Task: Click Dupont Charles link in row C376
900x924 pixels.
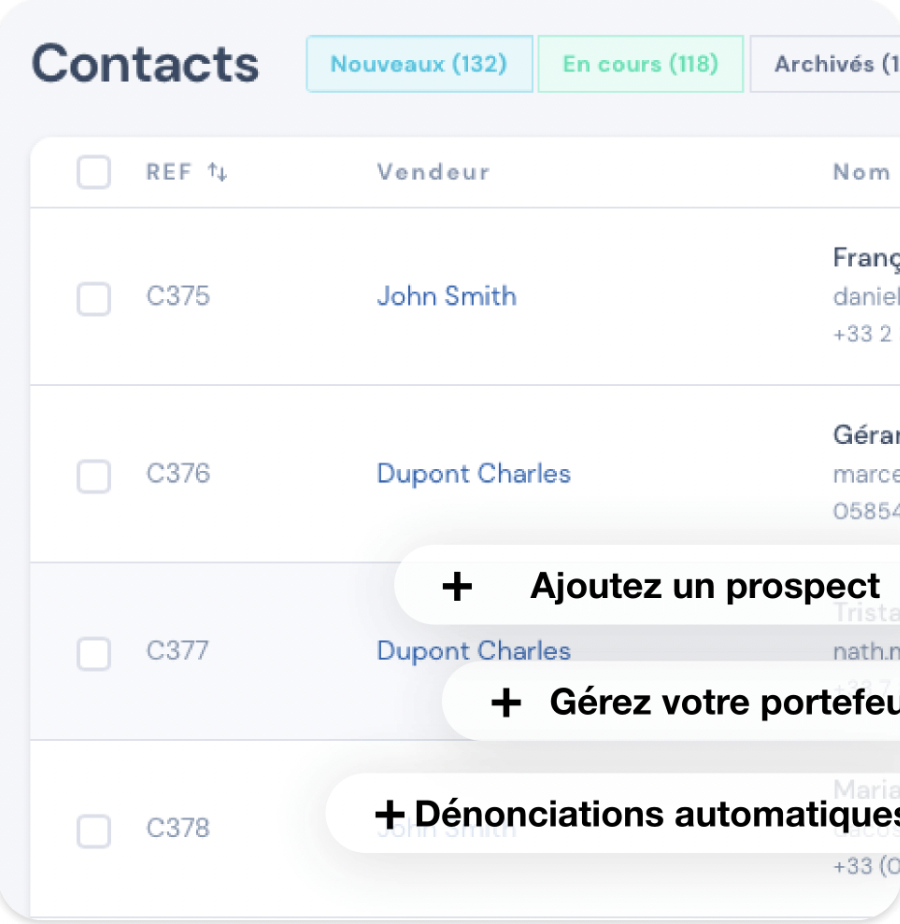Action: point(473,473)
